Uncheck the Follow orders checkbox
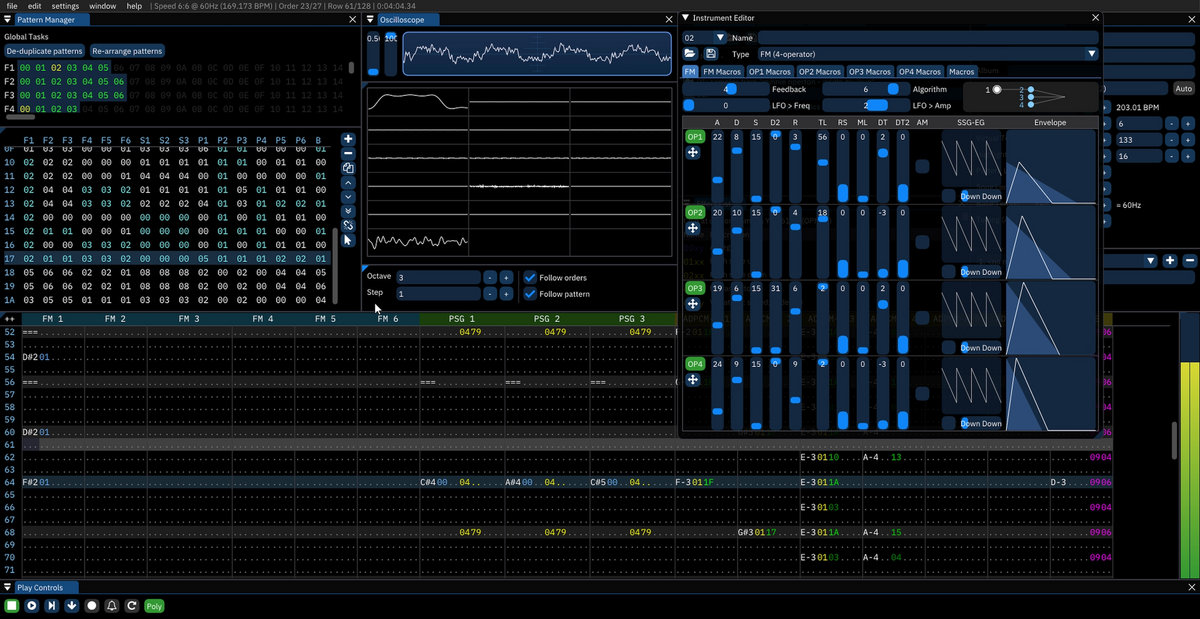Screen dimensions: 1200x619 coord(531,277)
